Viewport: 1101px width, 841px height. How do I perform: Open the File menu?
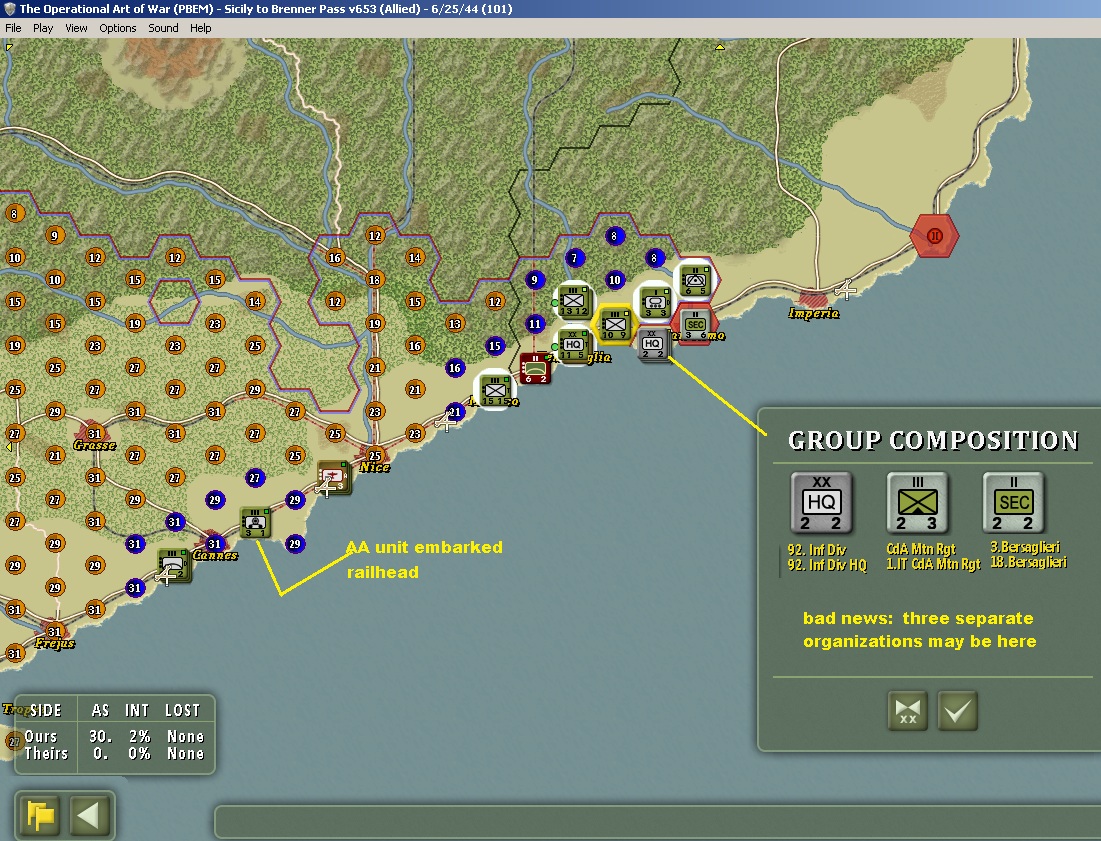pos(13,28)
